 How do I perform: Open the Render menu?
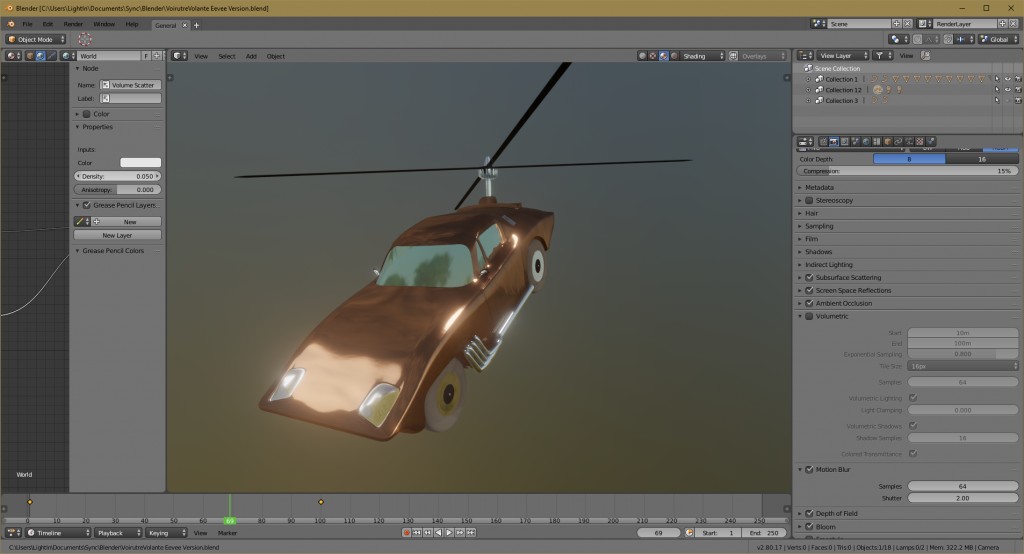(73, 23)
